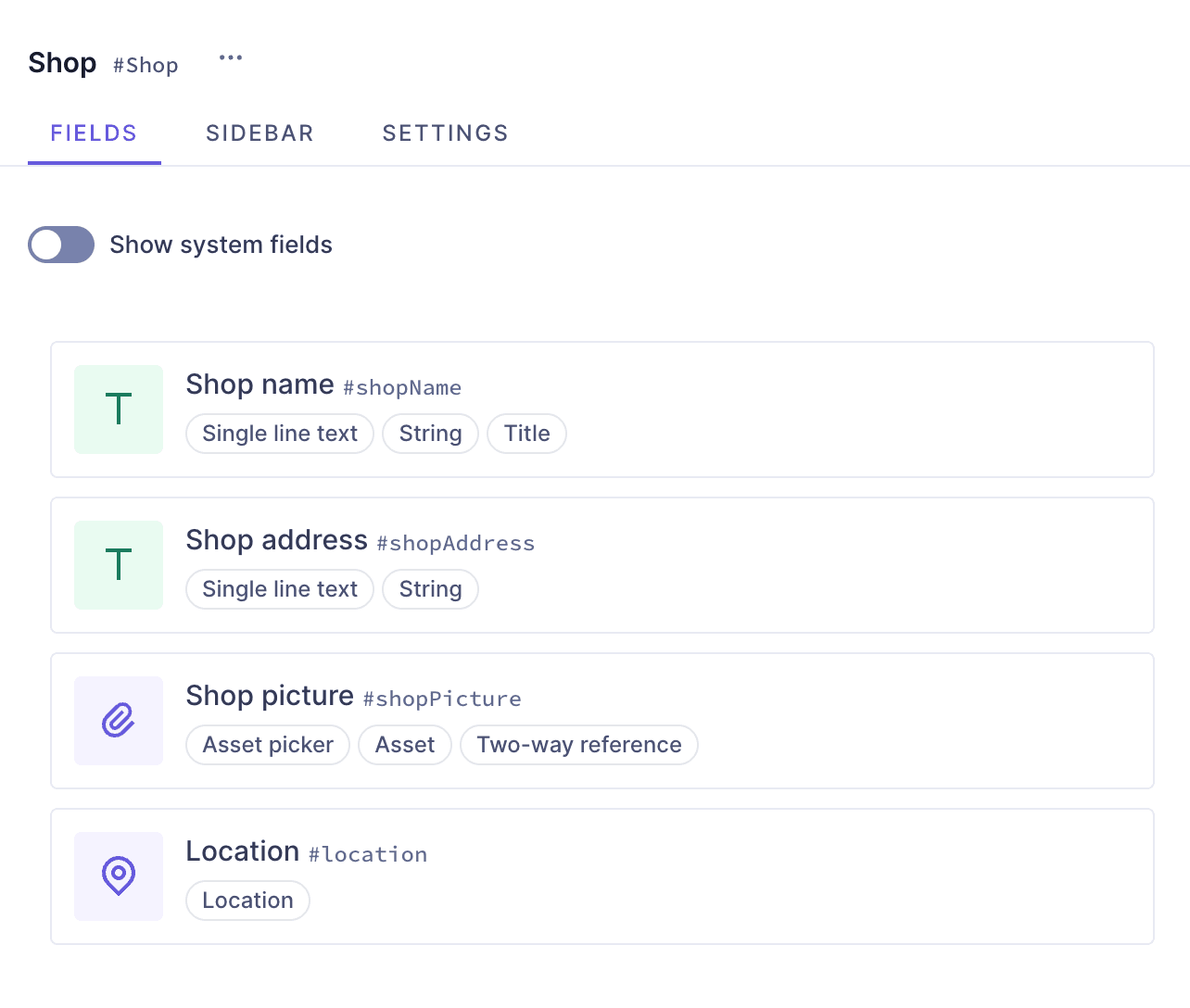Open the Settings tab

pyautogui.click(x=445, y=133)
